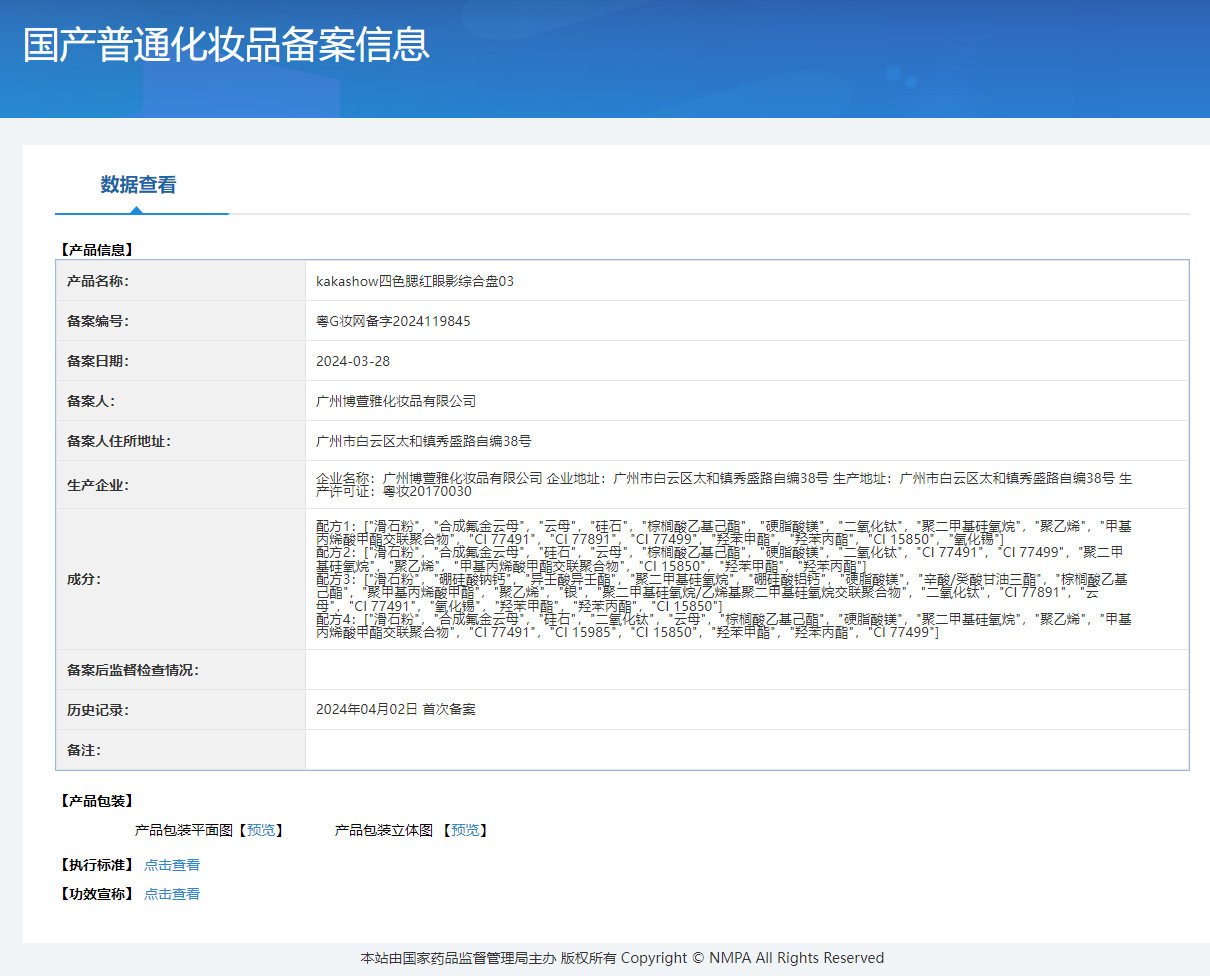Select filing date 2024-03-28
1210x976 pixels.
pos(353,361)
